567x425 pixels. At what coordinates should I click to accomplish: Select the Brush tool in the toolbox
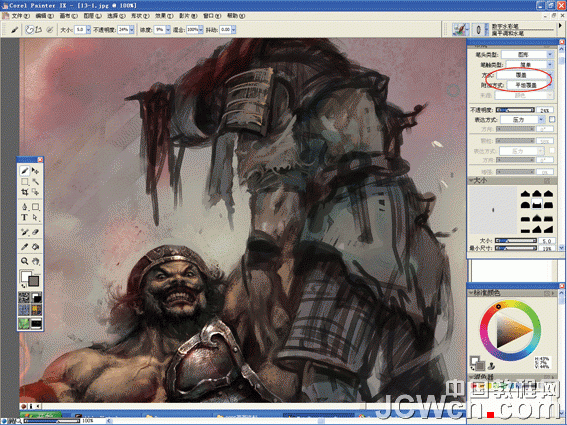(x=25, y=171)
